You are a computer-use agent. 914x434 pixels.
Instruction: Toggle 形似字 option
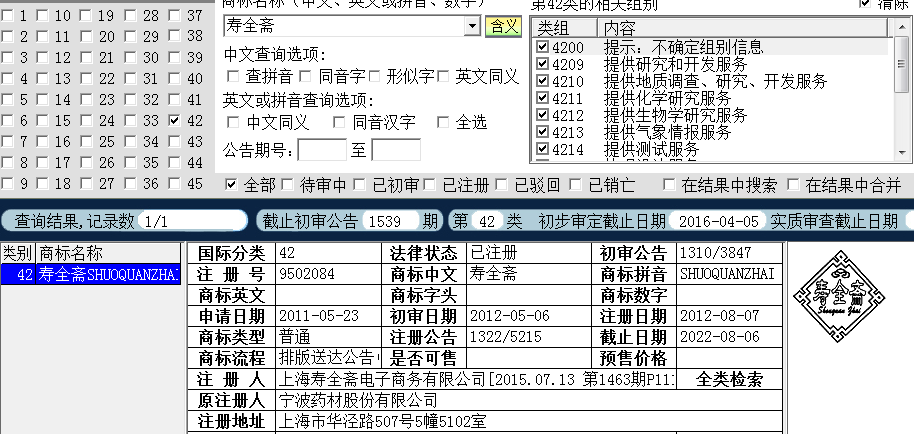point(374,76)
